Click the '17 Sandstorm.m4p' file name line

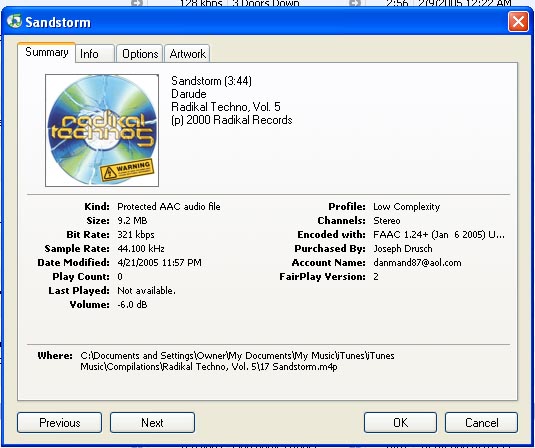209,367
